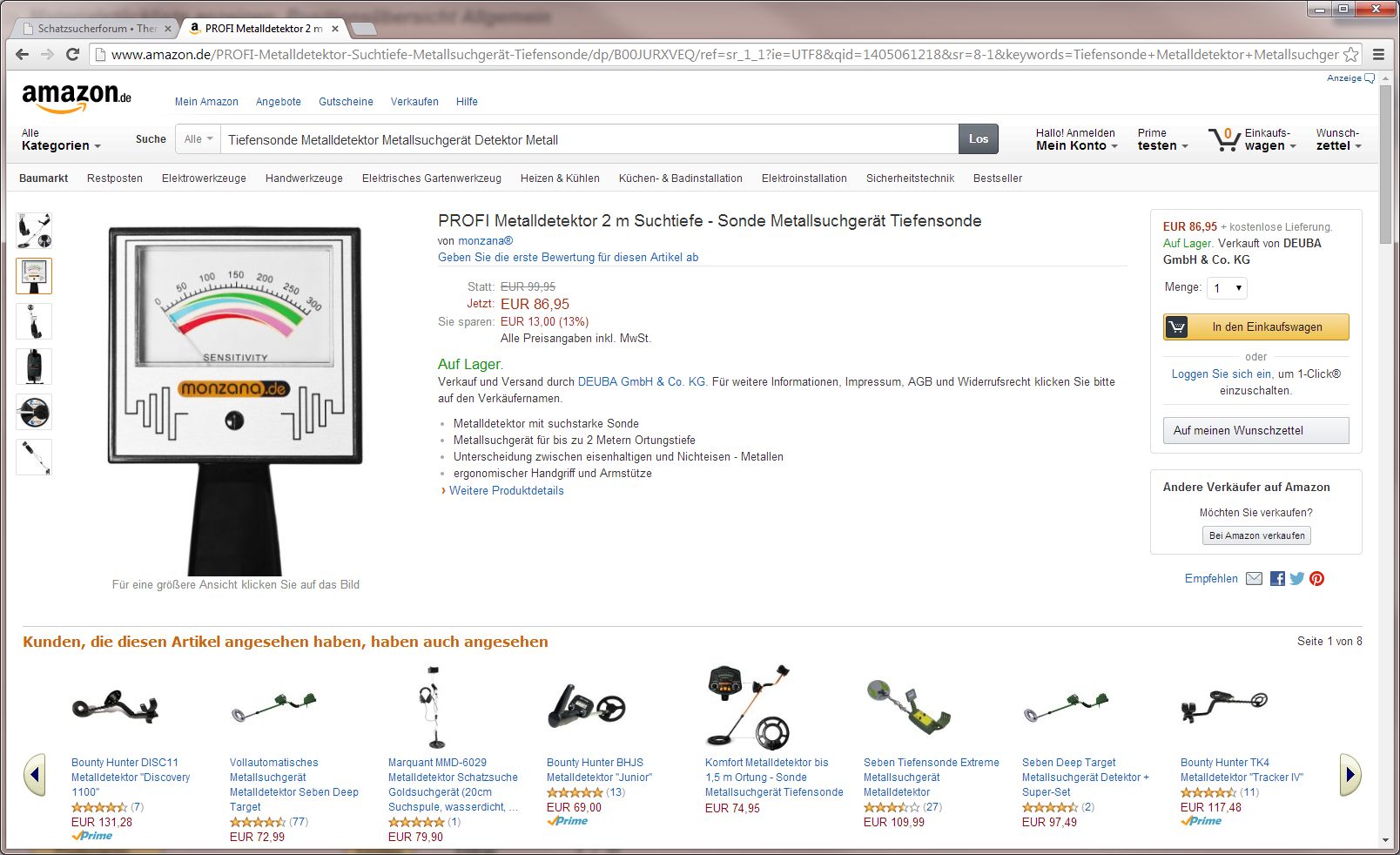Bookmark page with star icon

point(1350,54)
